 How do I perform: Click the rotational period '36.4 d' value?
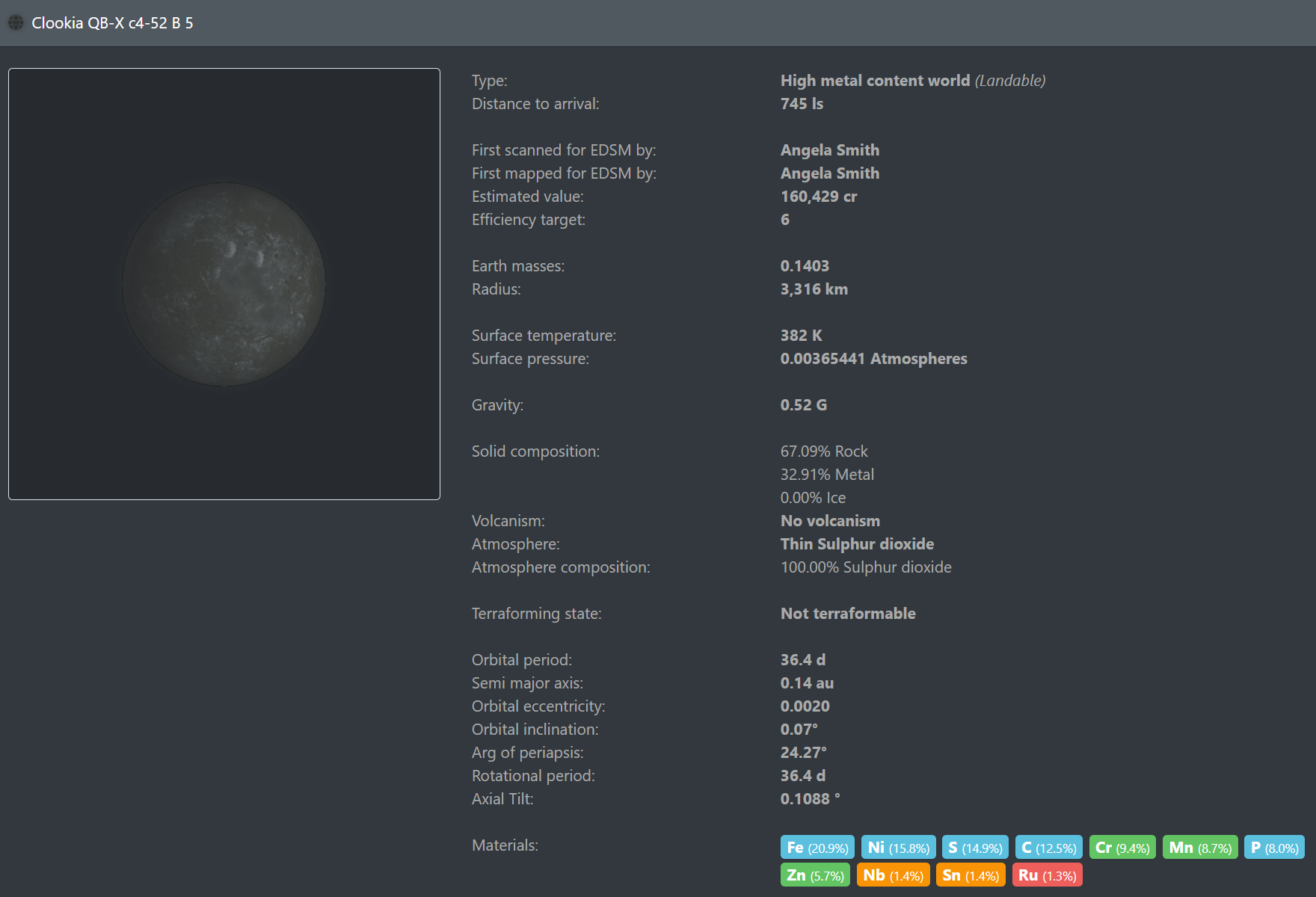pos(803,776)
